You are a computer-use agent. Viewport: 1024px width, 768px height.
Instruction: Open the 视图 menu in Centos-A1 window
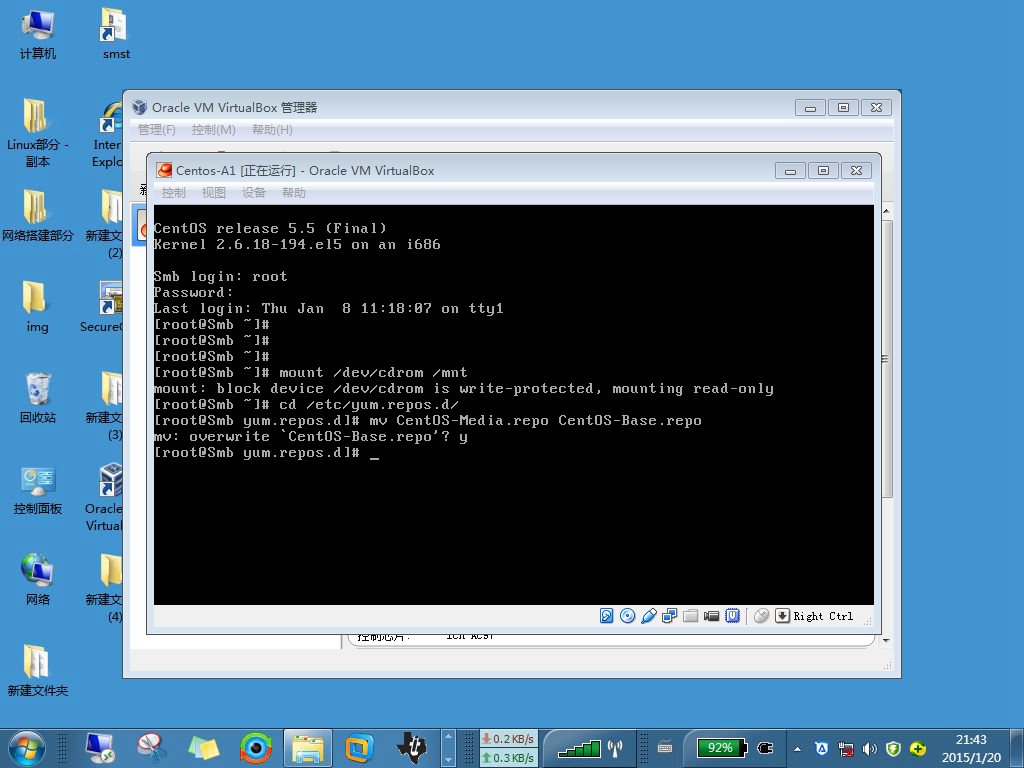coord(214,193)
